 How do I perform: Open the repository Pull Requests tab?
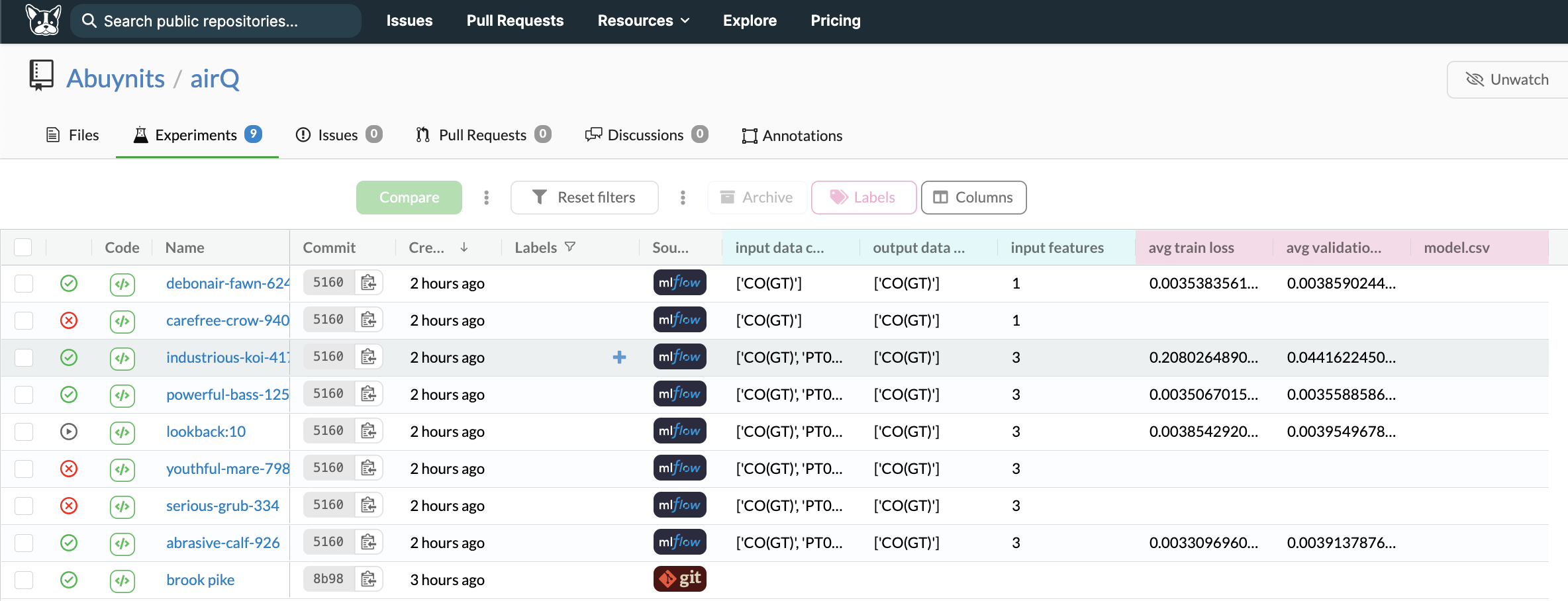(x=483, y=135)
